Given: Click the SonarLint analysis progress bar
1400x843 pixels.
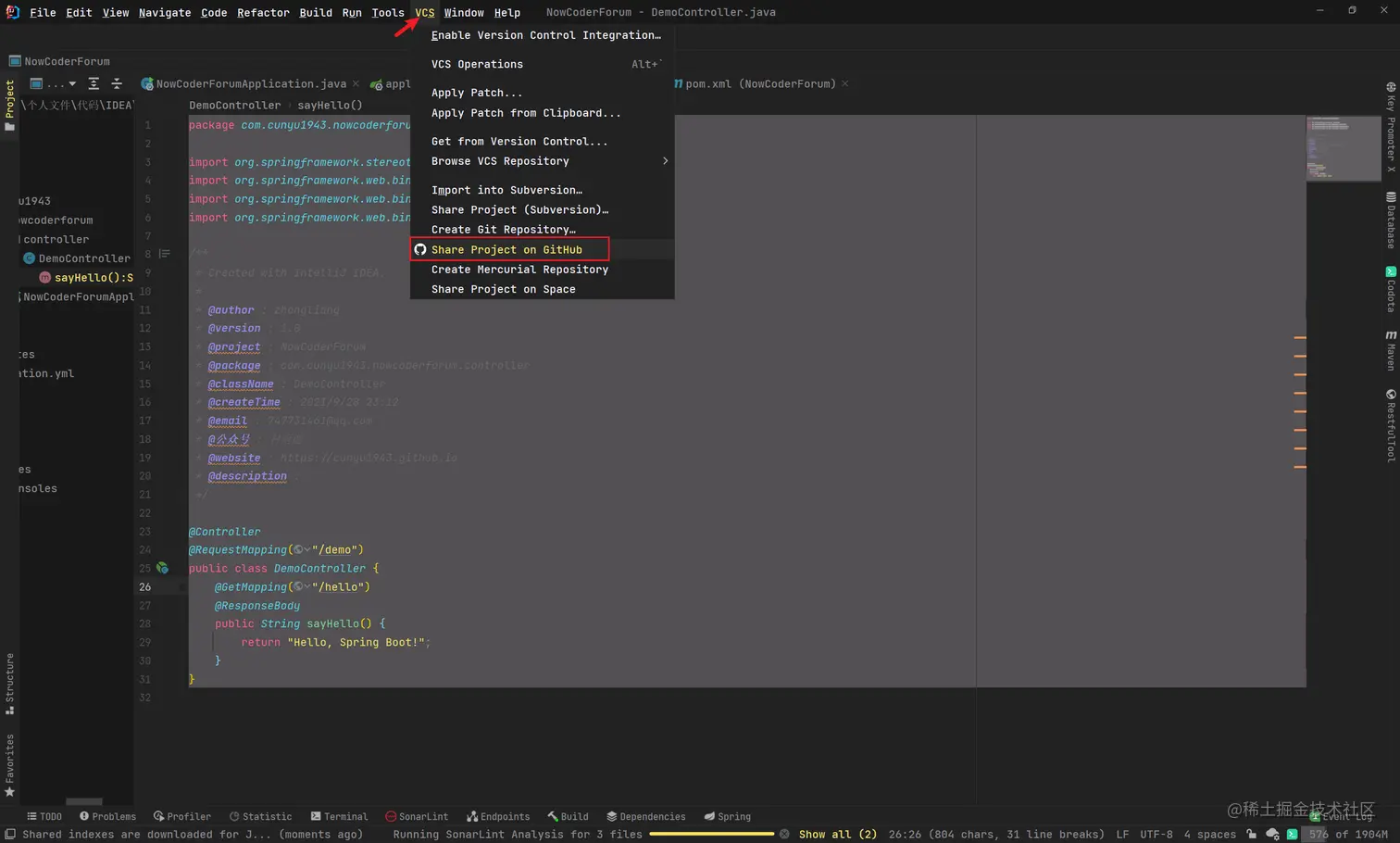Looking at the screenshot, I should tap(711, 834).
